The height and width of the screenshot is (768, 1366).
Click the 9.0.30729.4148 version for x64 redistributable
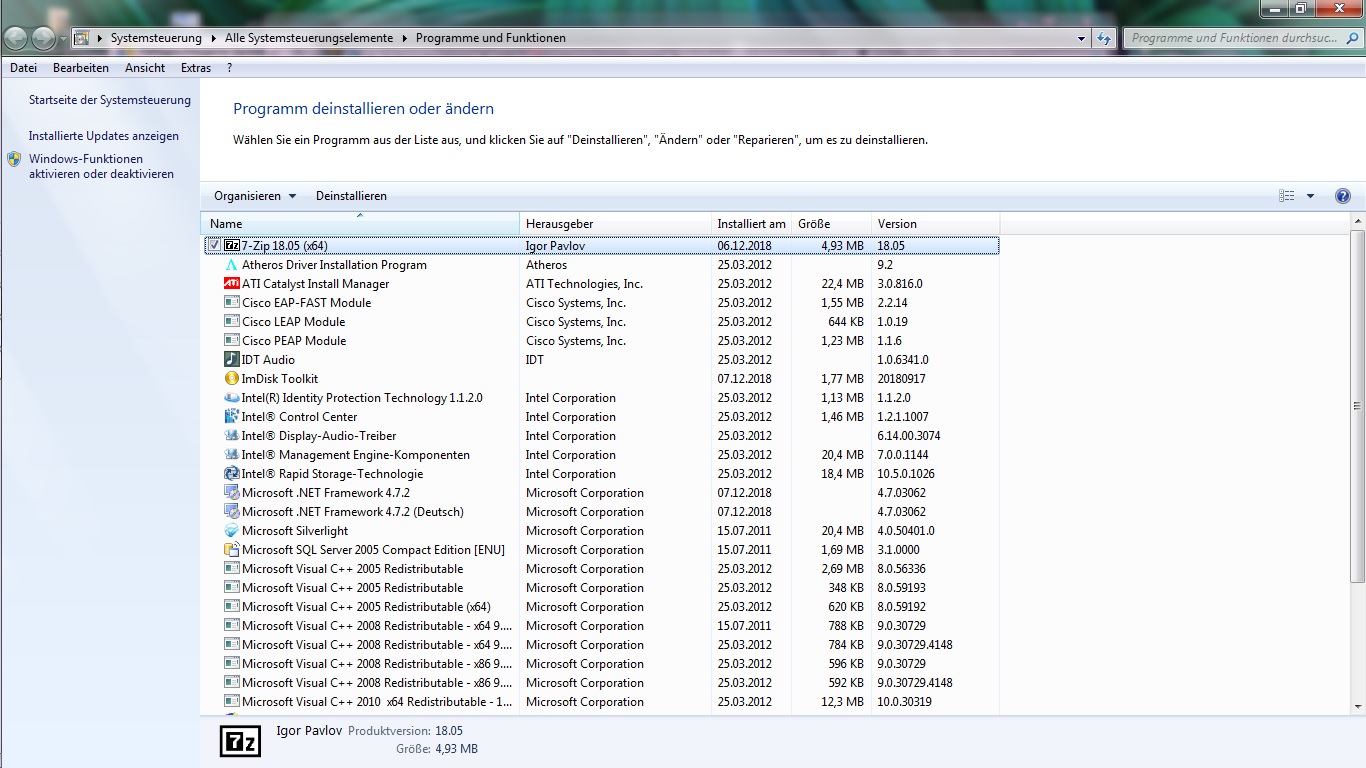tap(915, 645)
